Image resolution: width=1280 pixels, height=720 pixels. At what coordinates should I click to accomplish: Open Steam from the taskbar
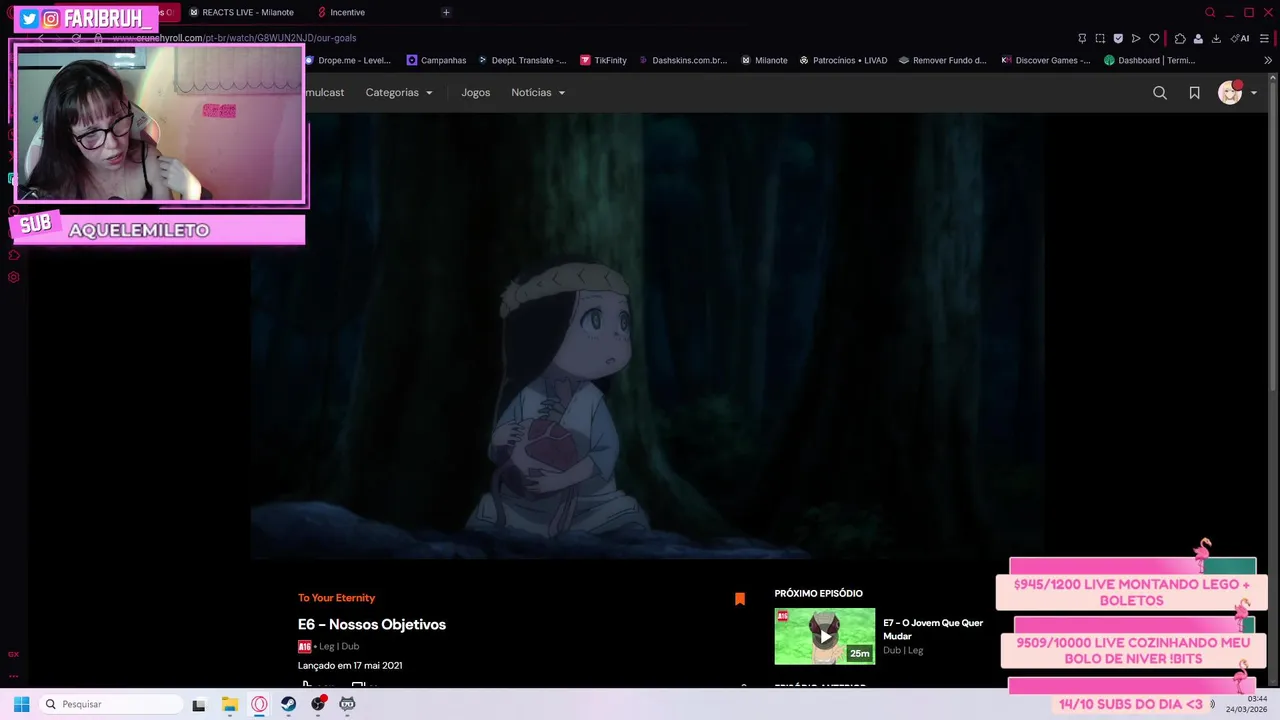[x=288, y=704]
